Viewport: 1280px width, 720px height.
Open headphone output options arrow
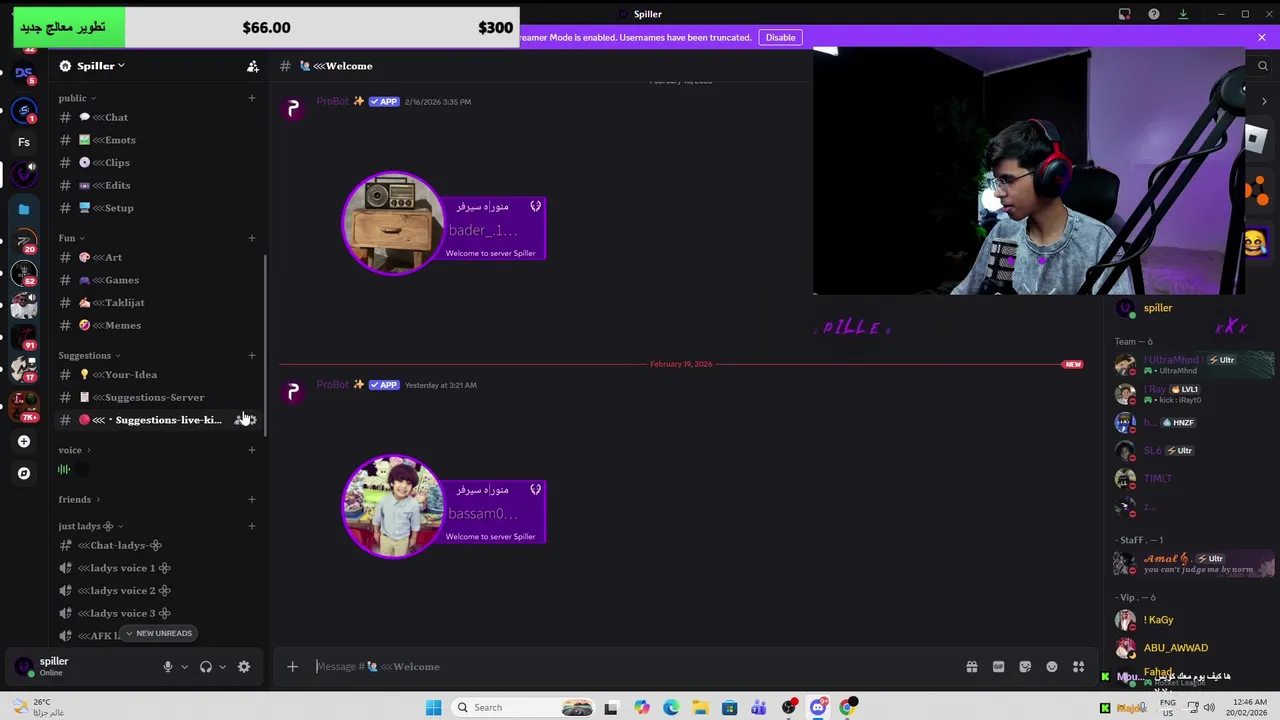point(222,667)
